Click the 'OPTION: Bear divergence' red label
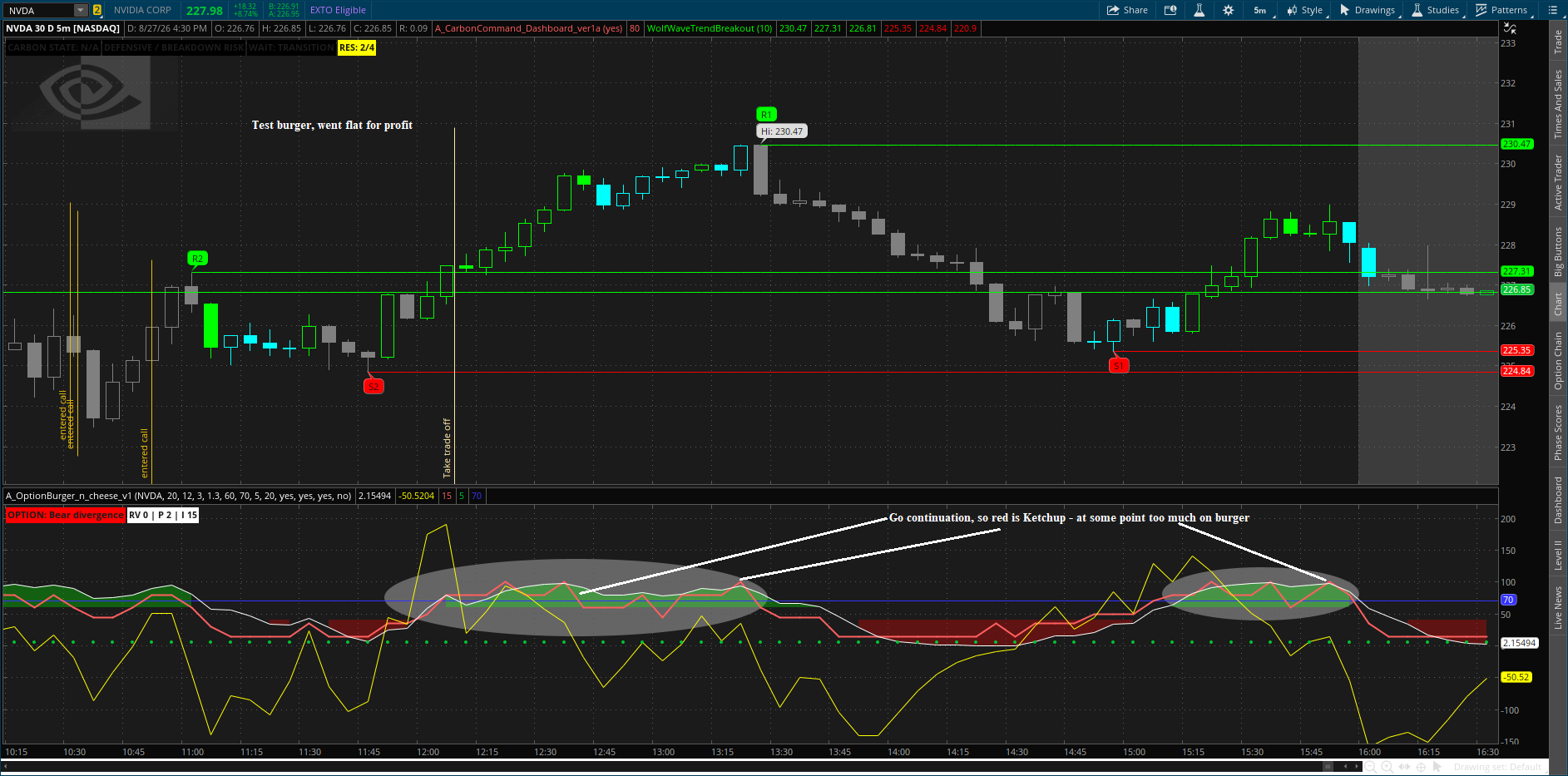1568x776 pixels. point(66,515)
